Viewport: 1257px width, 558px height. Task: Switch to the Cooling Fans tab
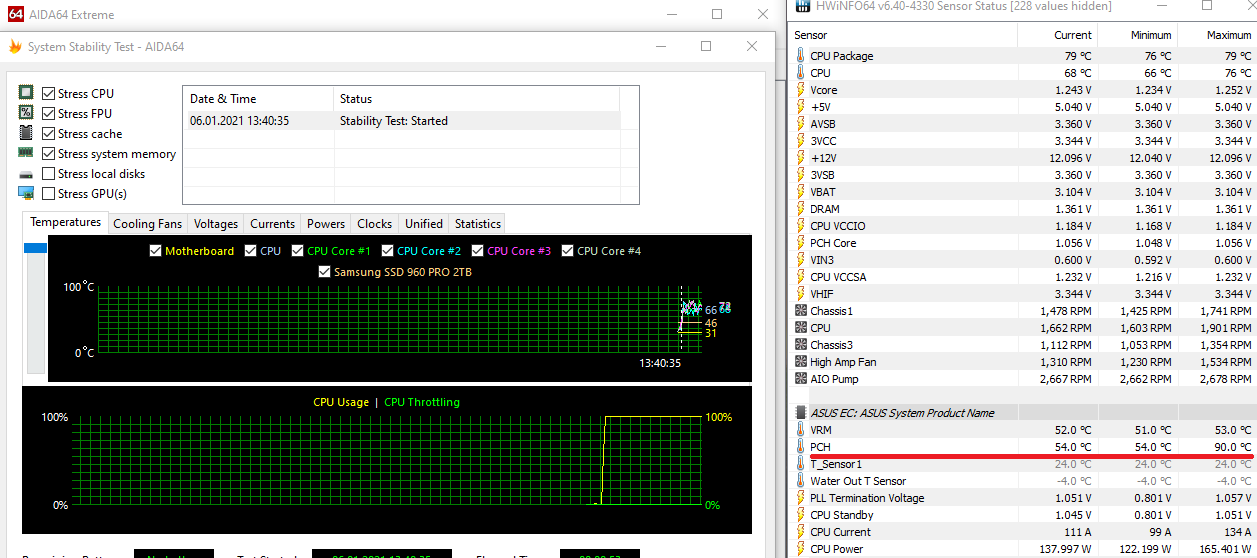(148, 224)
